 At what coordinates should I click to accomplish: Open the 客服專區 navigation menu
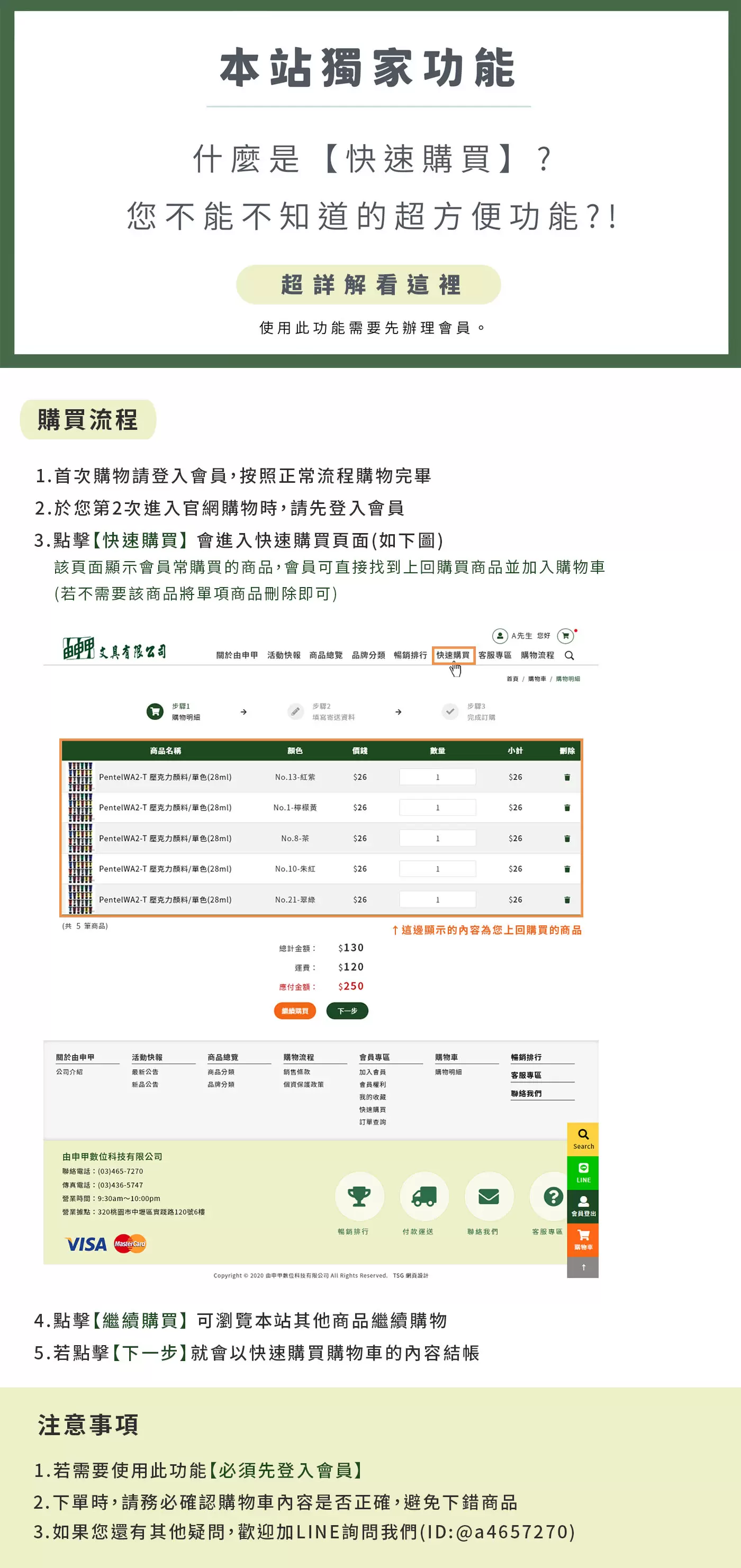pyautogui.click(x=495, y=655)
